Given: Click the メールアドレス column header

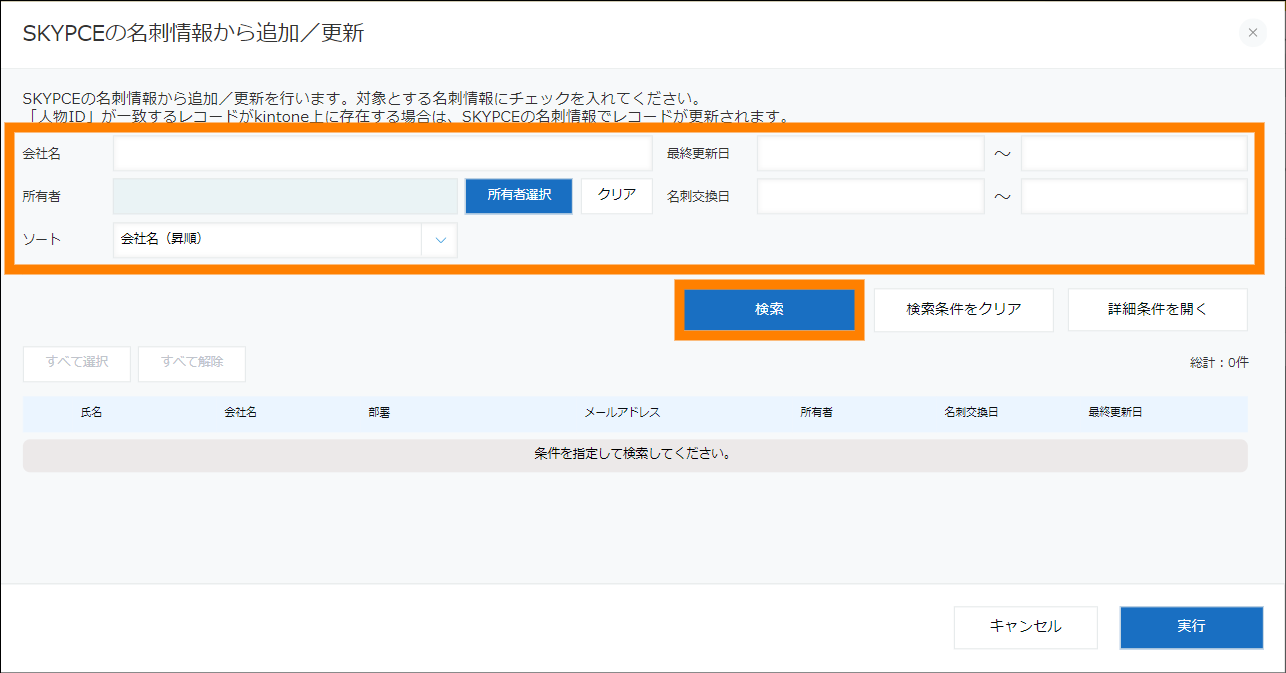Looking at the screenshot, I should 622,413.
